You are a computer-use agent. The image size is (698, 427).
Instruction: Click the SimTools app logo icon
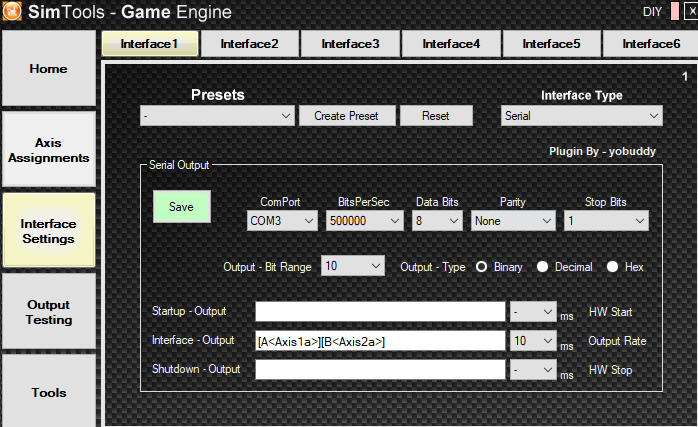[x=12, y=11]
